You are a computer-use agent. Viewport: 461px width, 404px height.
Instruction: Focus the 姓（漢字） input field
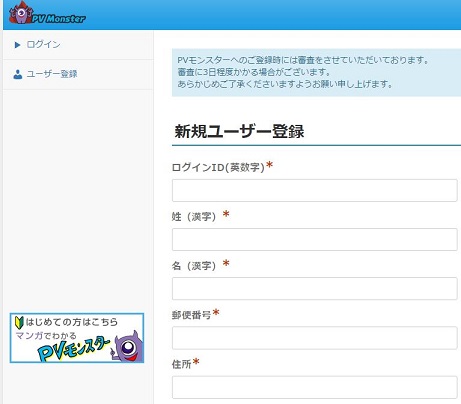click(x=314, y=239)
